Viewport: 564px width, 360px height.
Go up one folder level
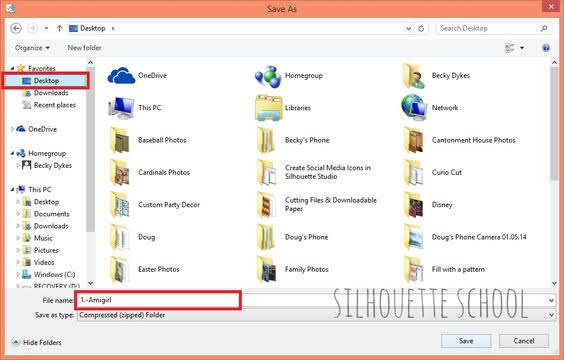point(59,28)
